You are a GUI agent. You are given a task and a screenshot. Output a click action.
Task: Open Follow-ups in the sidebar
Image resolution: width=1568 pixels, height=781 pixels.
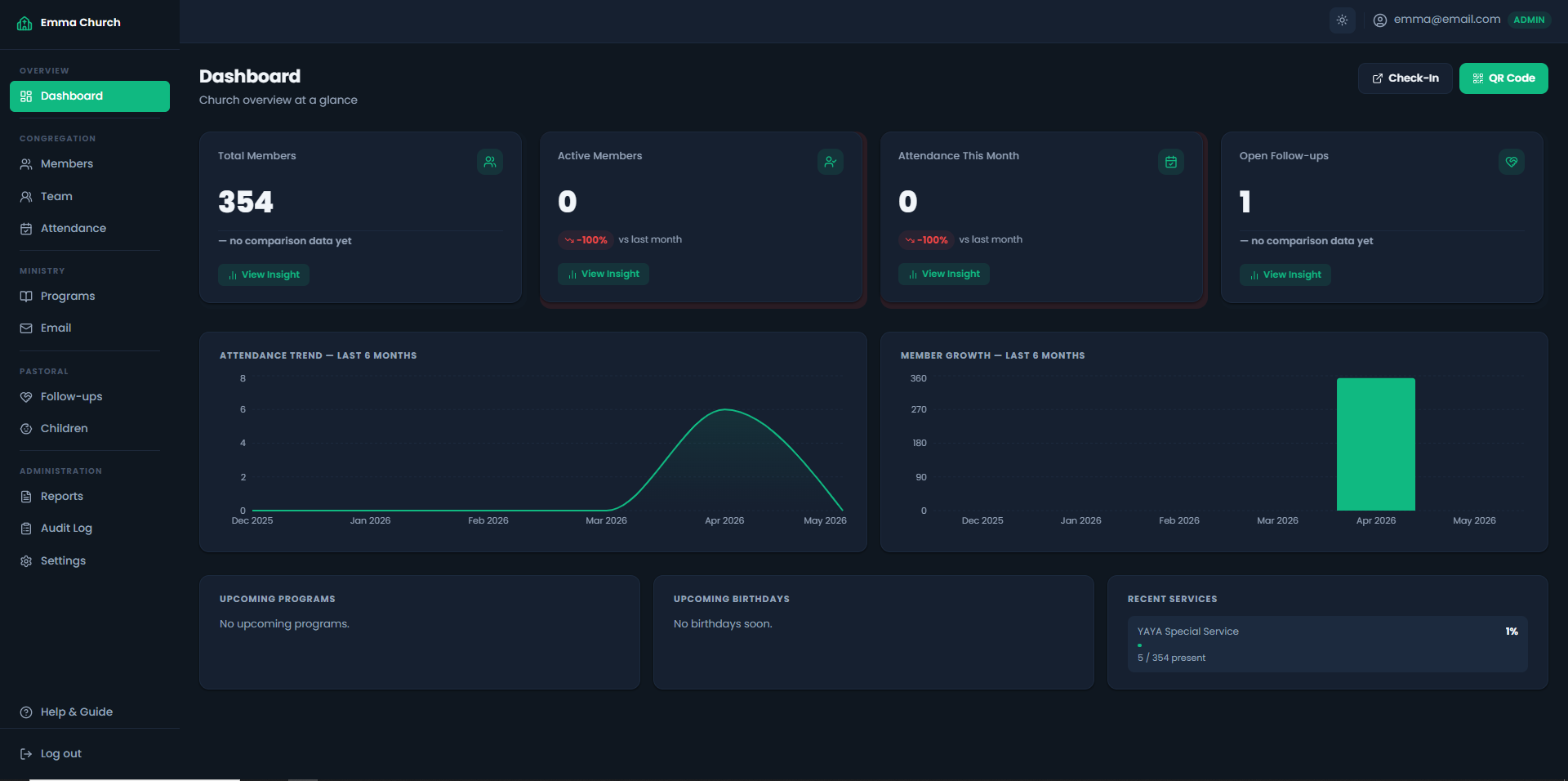point(90,397)
